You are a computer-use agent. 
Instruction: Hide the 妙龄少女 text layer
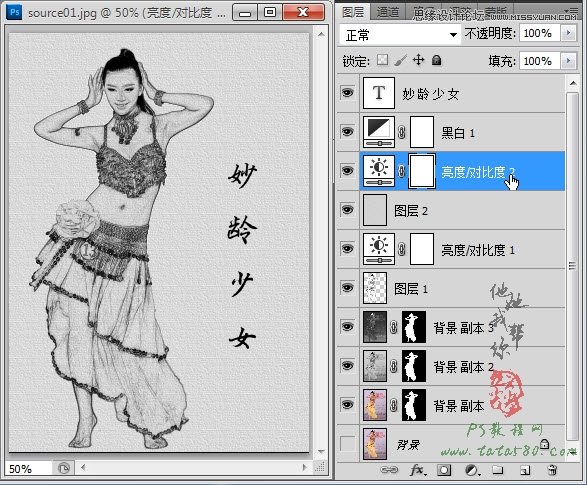tap(347, 92)
